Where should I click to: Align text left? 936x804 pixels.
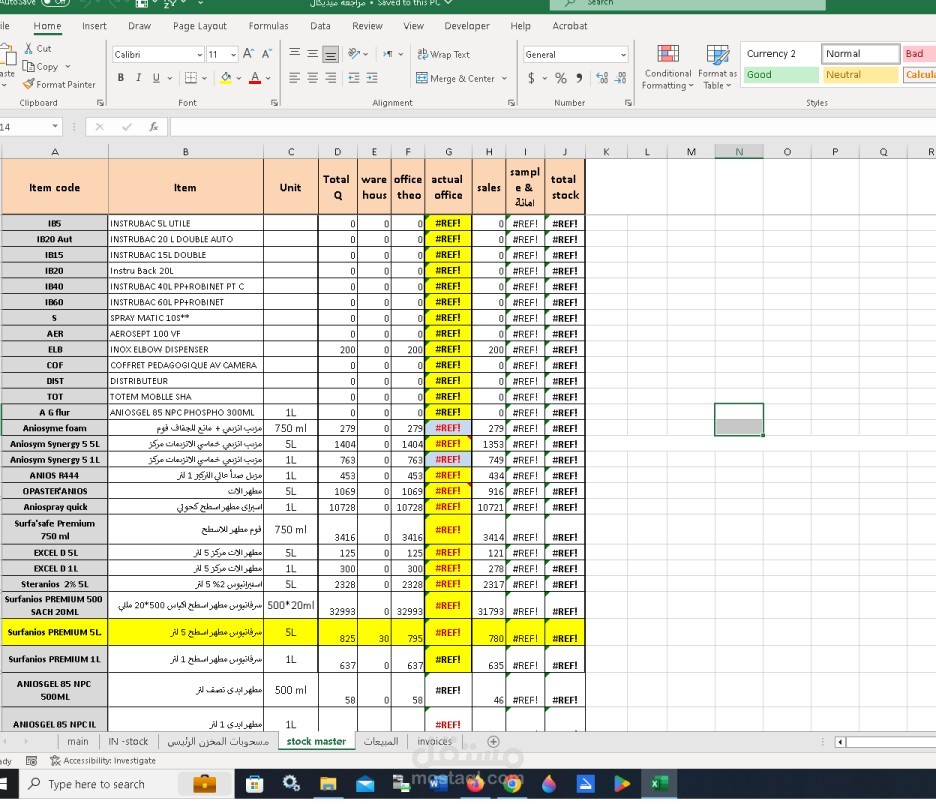(294, 78)
